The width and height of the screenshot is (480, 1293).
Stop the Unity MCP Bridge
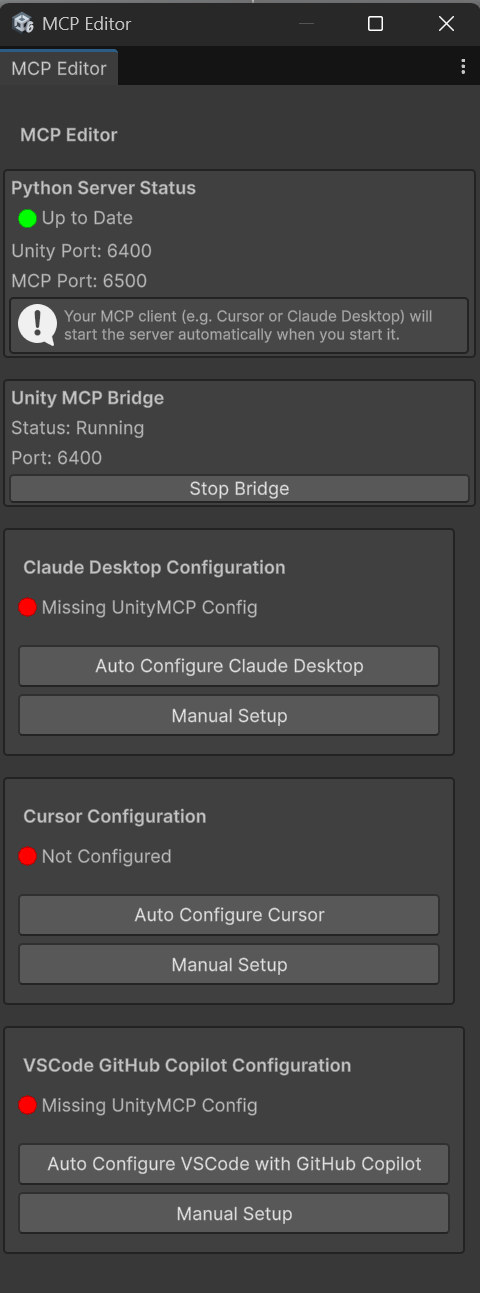239,488
